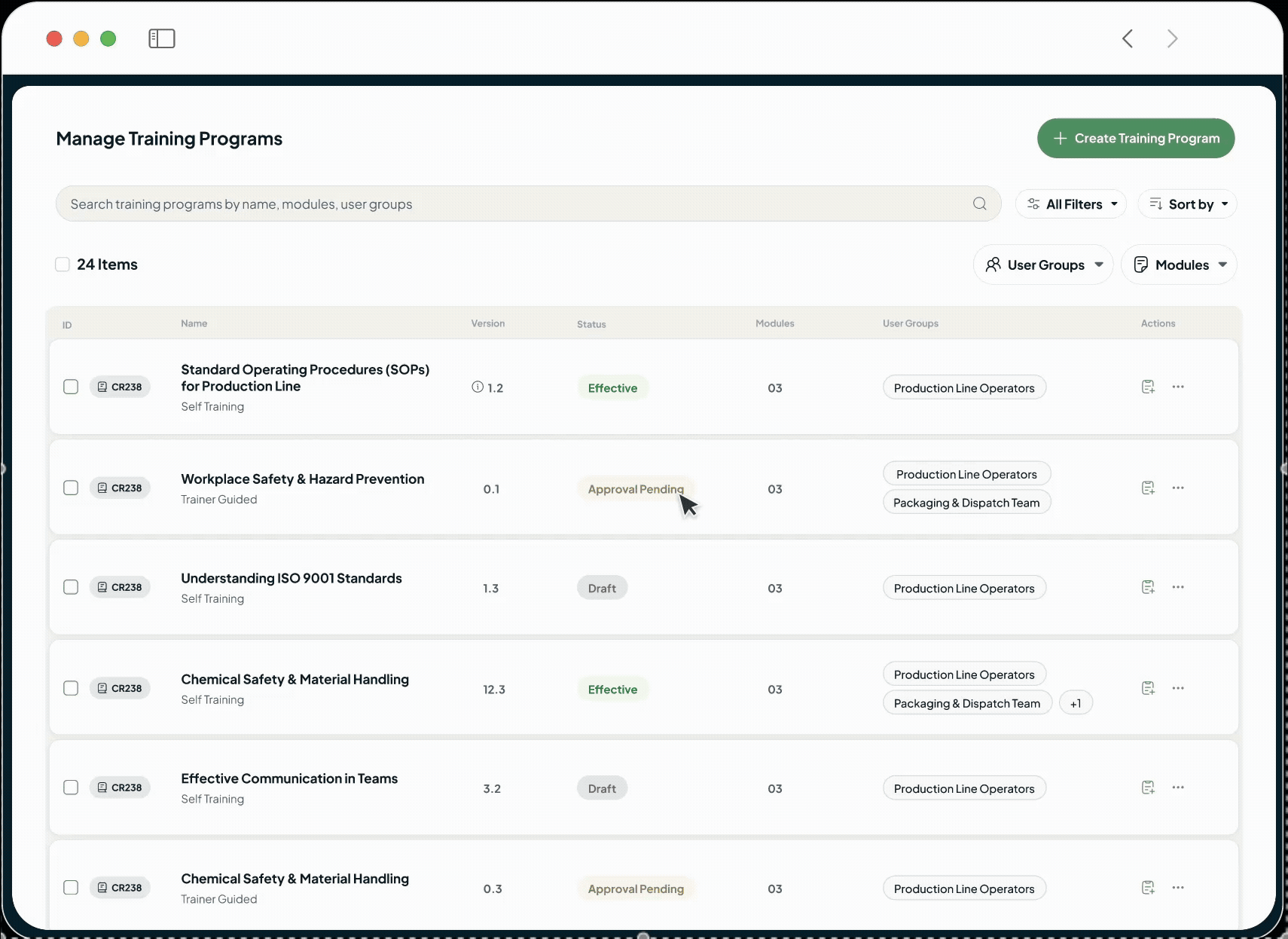Open ellipsis menu for Effective Communication in Teams
Viewport: 1288px width, 939px height.
(1179, 787)
